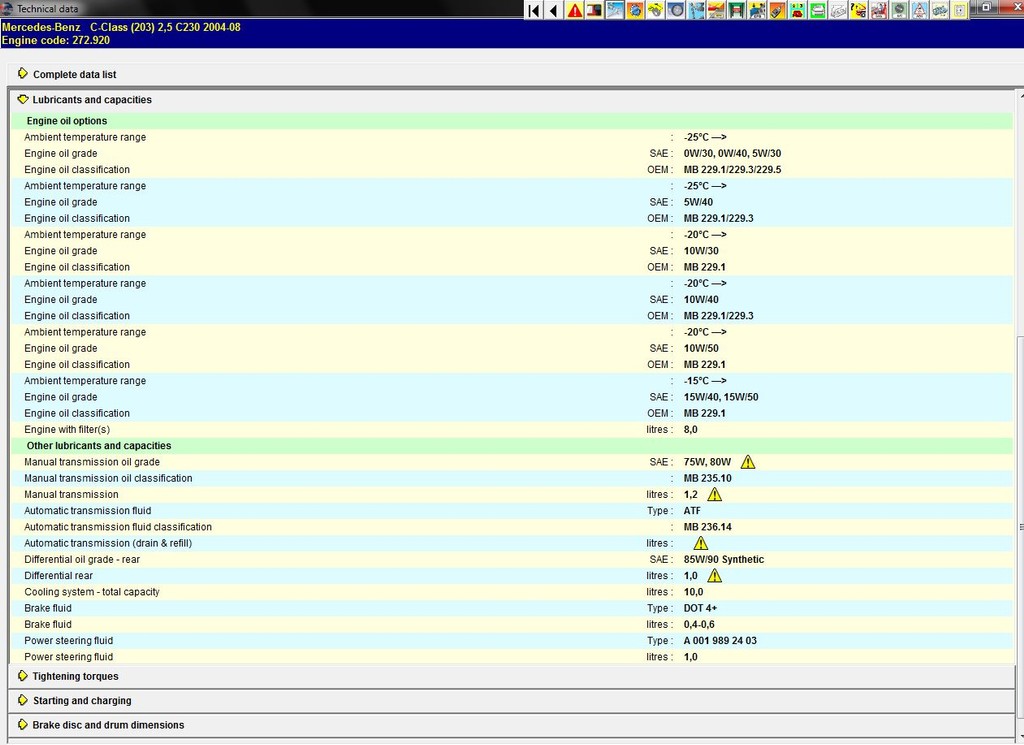Click the MB 235.10 classification value
This screenshot has height=745, width=1024.
click(x=707, y=479)
